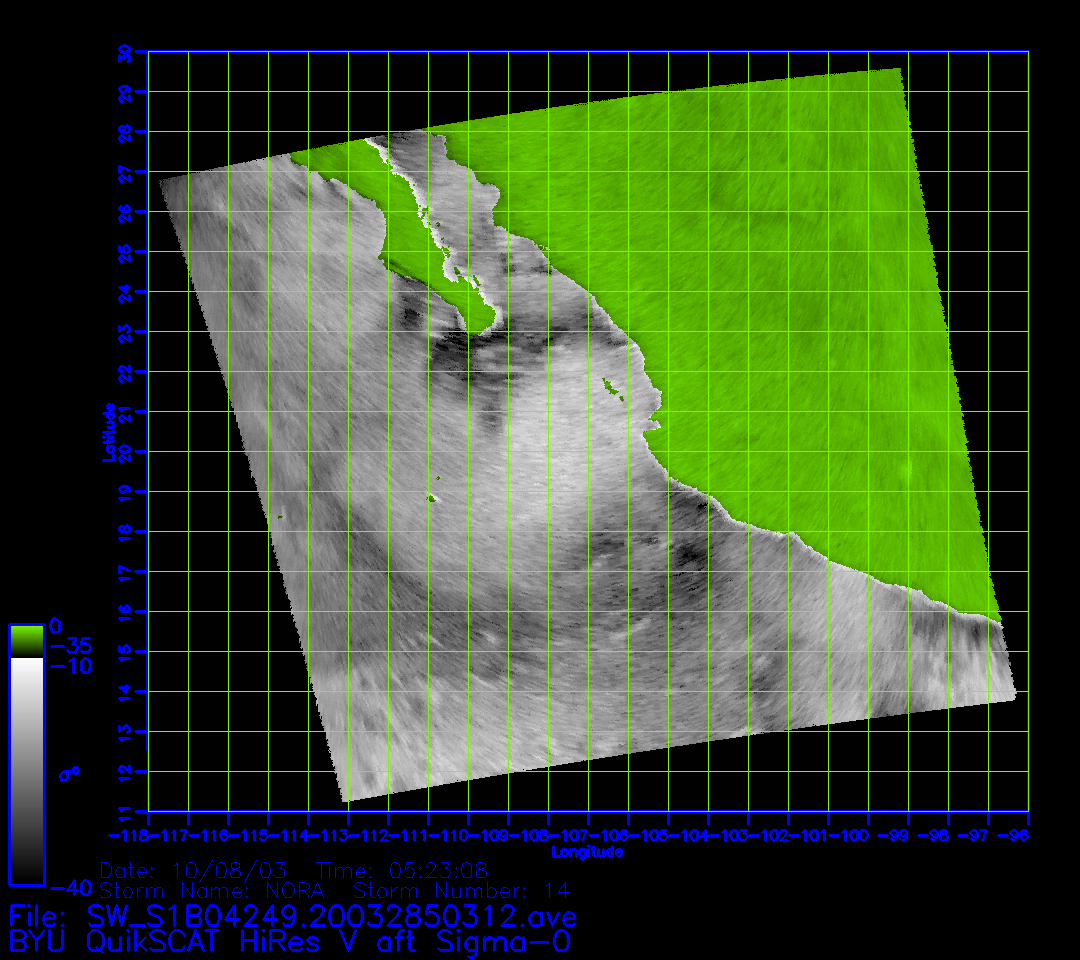Click the grayscale gradient of the color bar
Image resolution: width=1080 pixels, height=960 pixels.
point(26,770)
